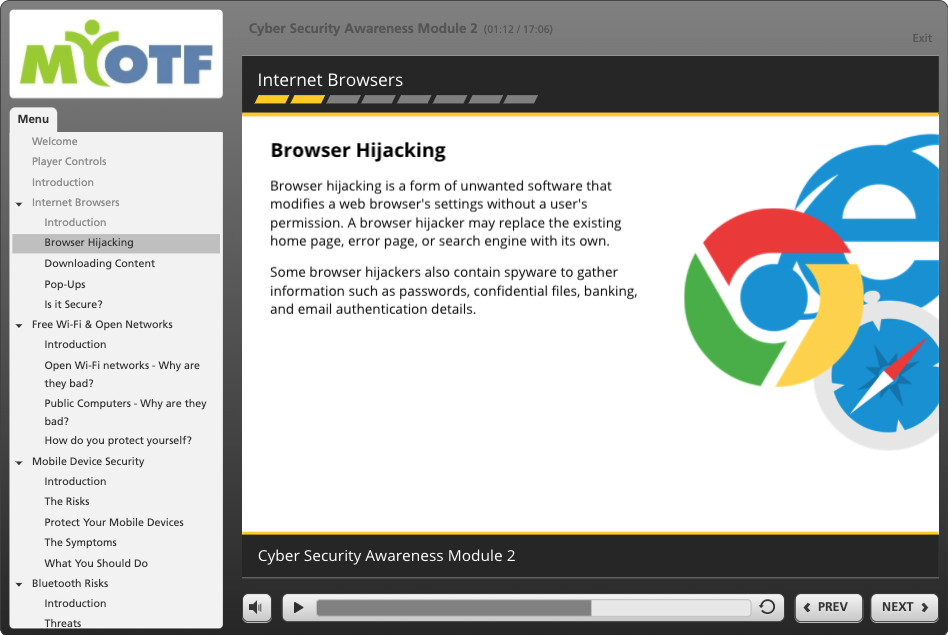Click the Browser Hijacking slide heading

[358, 150]
